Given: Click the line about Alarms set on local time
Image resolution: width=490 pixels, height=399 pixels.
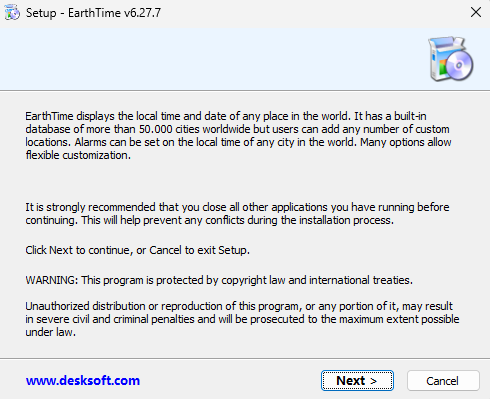Looking at the screenshot, I should tap(238, 142).
